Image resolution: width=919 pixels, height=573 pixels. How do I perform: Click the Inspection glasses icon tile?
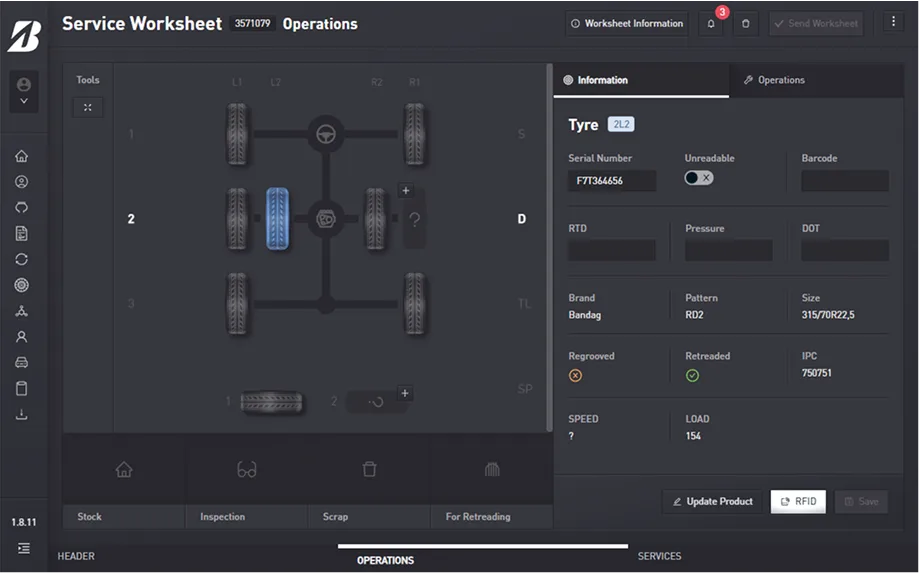247,469
